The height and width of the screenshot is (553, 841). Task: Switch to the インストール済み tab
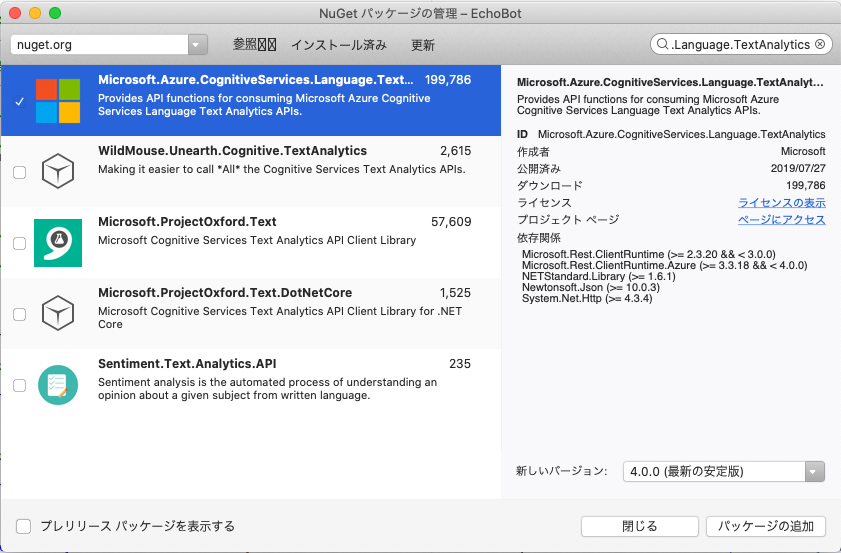tap(339, 45)
